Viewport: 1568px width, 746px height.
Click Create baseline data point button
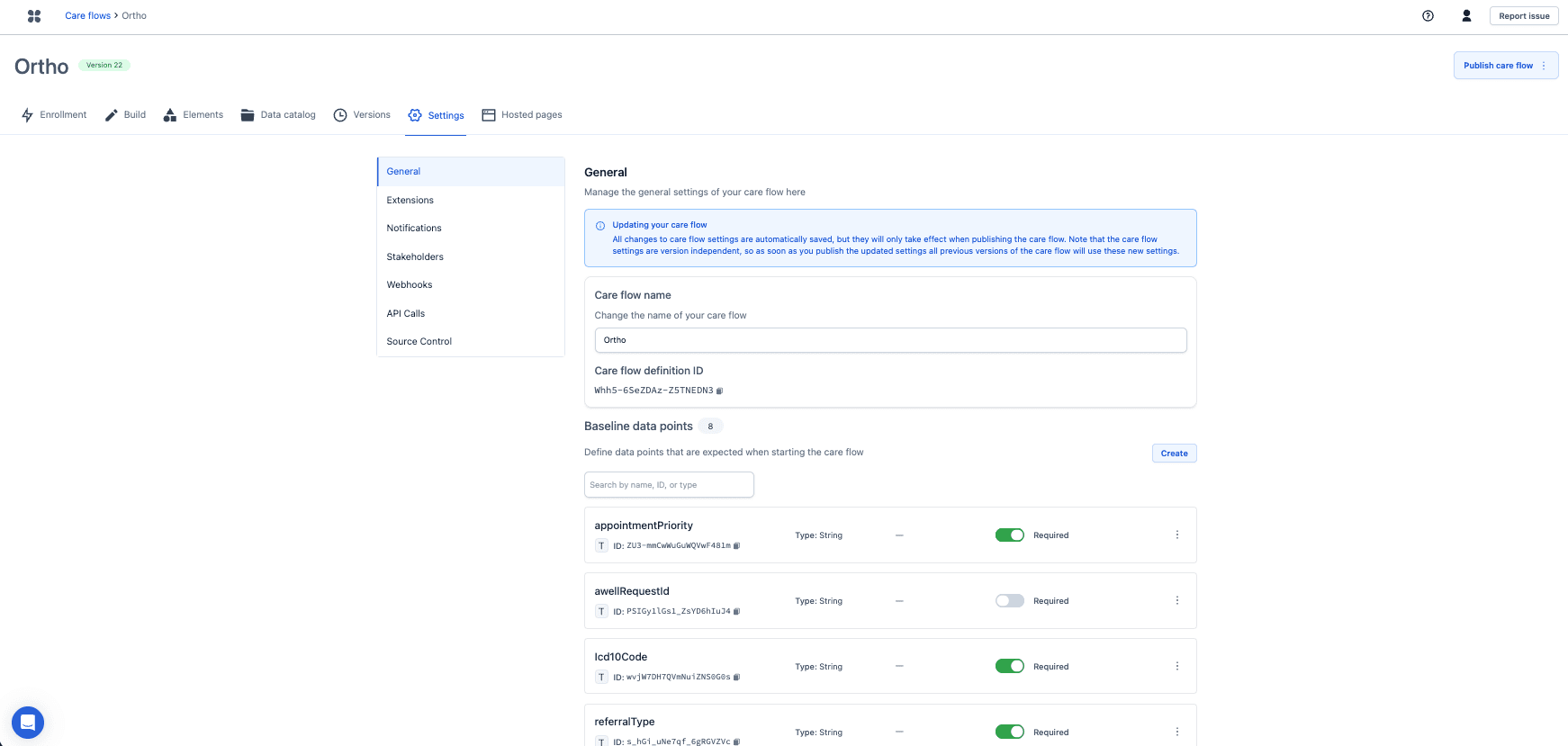[1174, 454]
